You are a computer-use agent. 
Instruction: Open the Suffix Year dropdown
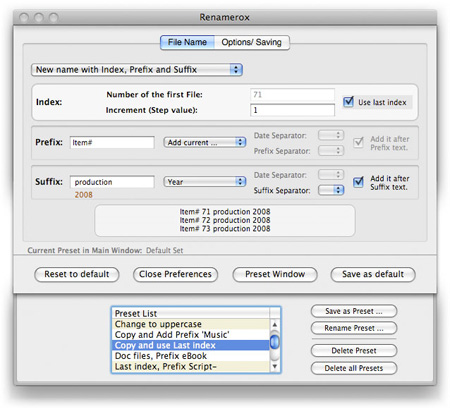point(204,182)
